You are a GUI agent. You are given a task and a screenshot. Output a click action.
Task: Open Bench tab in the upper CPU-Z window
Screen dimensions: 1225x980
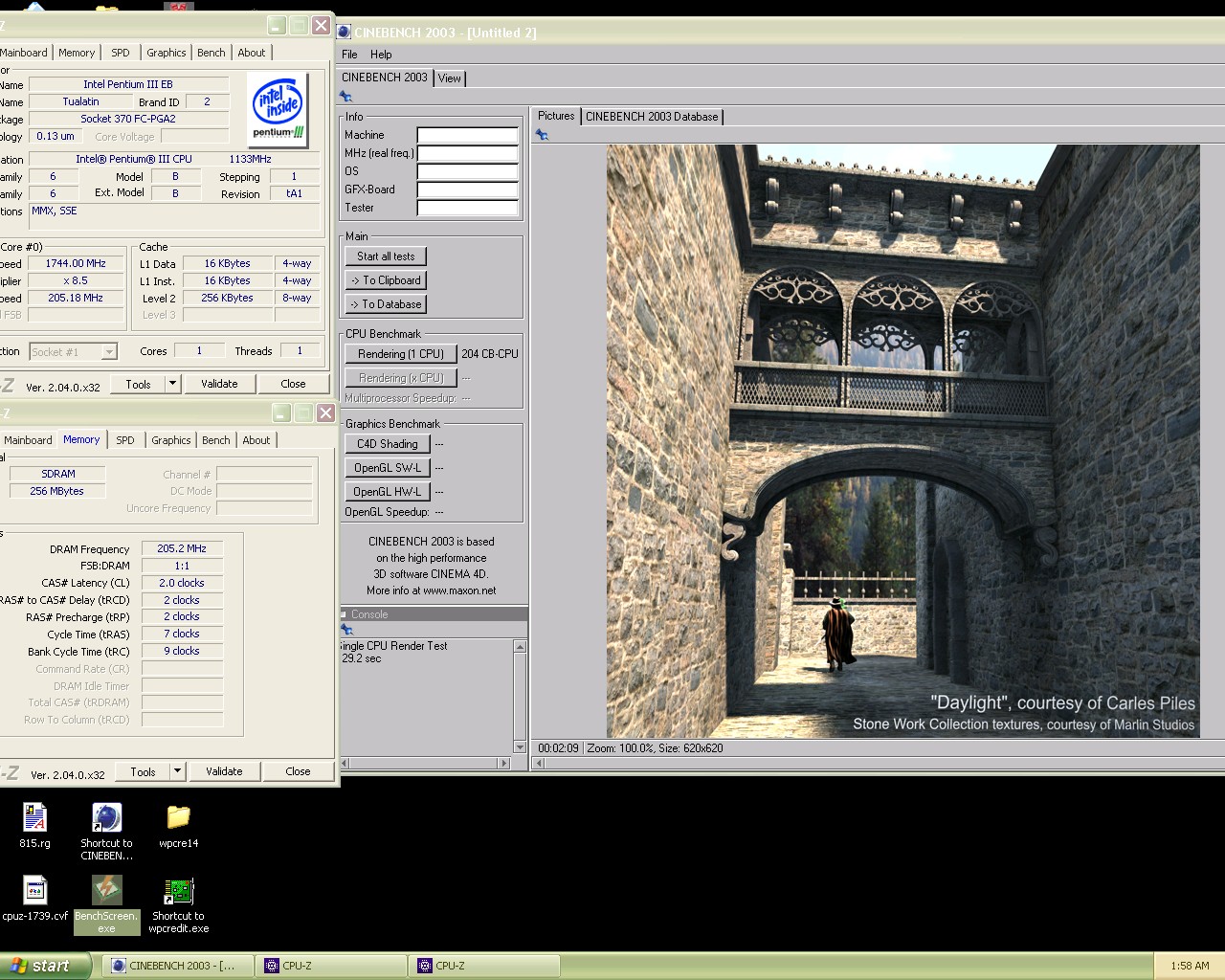click(x=212, y=53)
